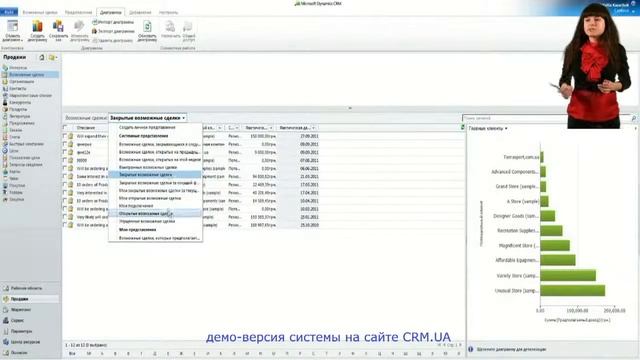Toggle the Закрытые возможные сделки view selector dropdown
The image size is (640, 360).
pyautogui.click(x=147, y=118)
